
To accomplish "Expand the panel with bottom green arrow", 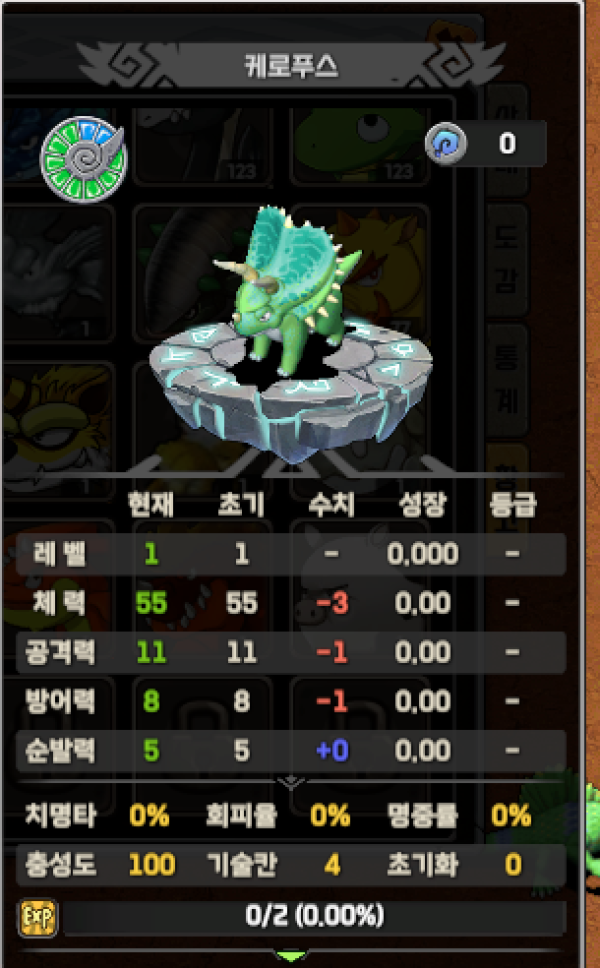I will (x=291, y=956).
